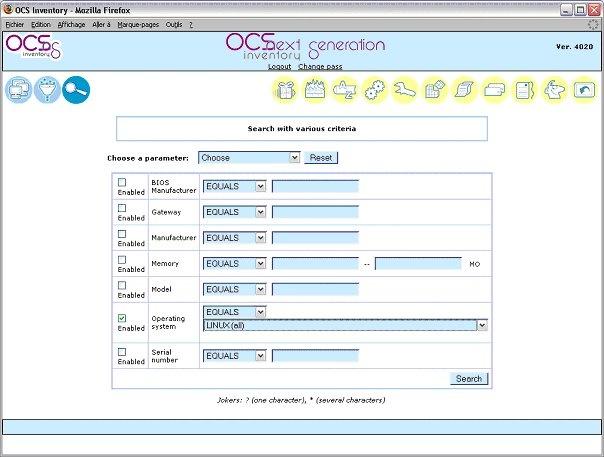The image size is (604, 457).
Task: Open the A-Z dictionary icon
Action: pos(345,90)
